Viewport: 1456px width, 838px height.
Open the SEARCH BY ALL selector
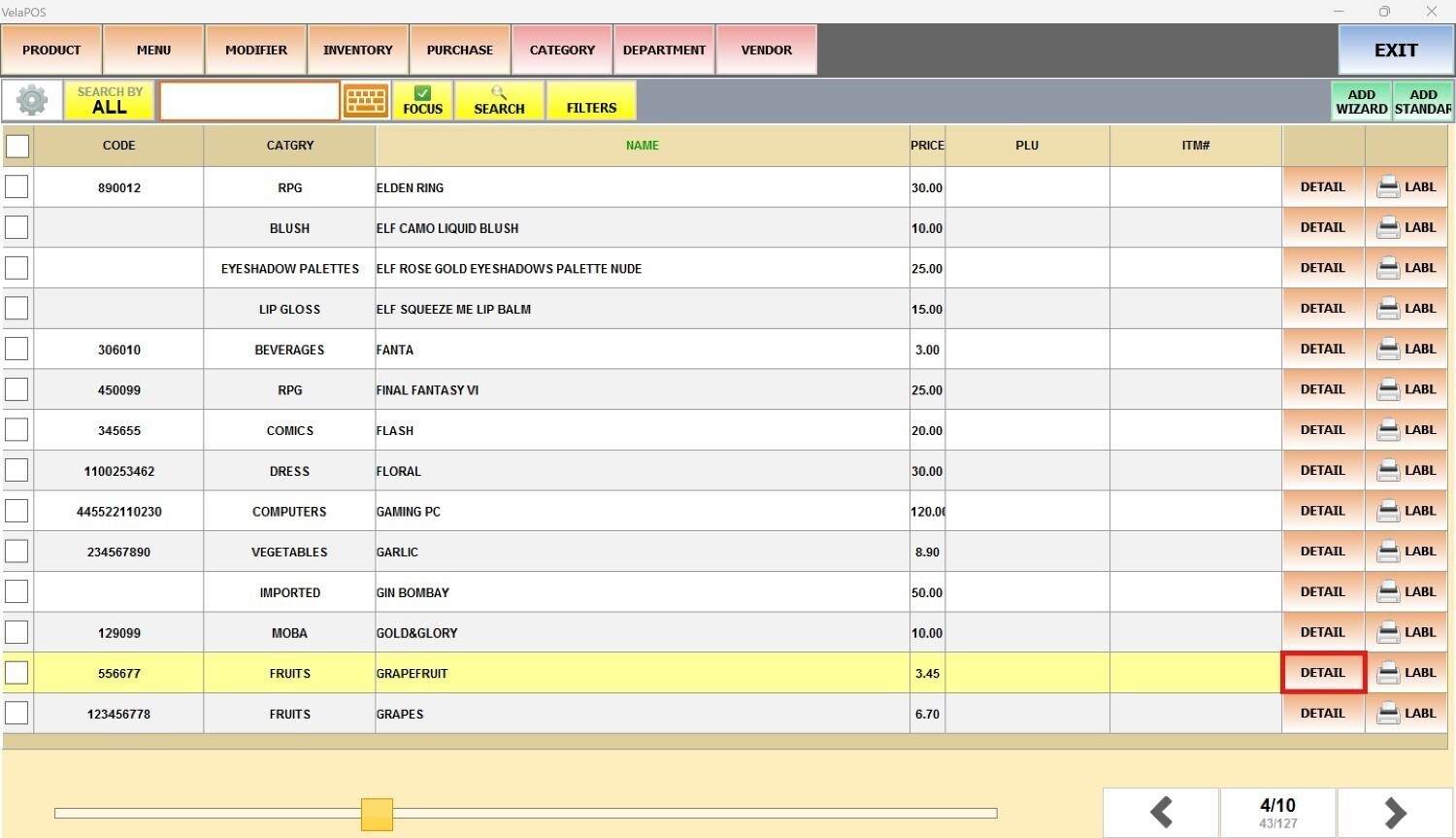[x=109, y=100]
